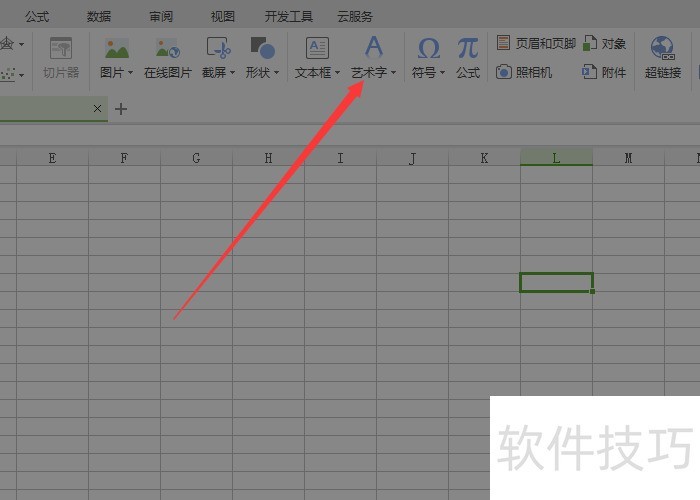Select column F header

pyautogui.click(x=125, y=158)
